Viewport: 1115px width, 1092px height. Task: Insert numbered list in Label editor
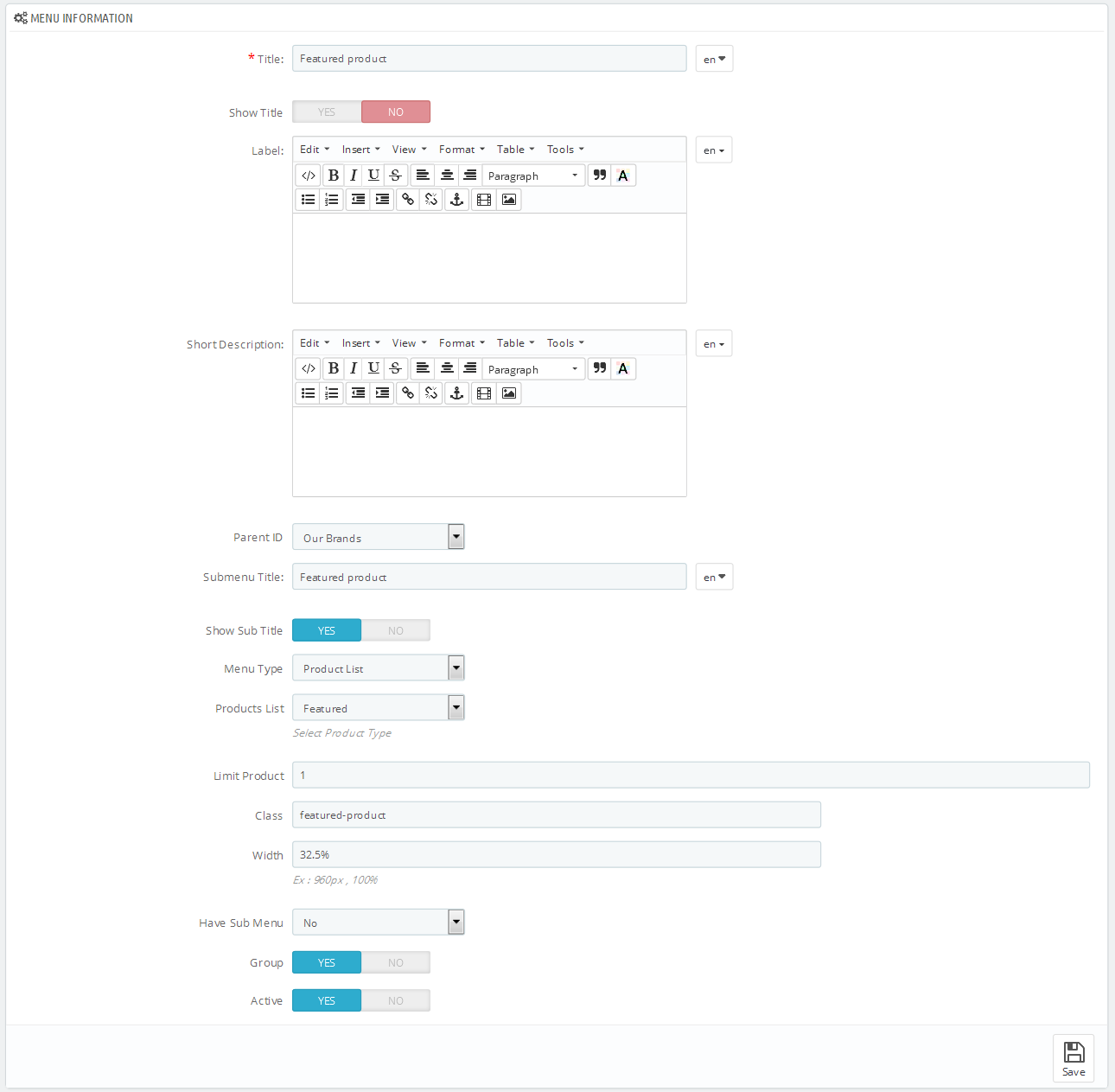tap(332, 200)
